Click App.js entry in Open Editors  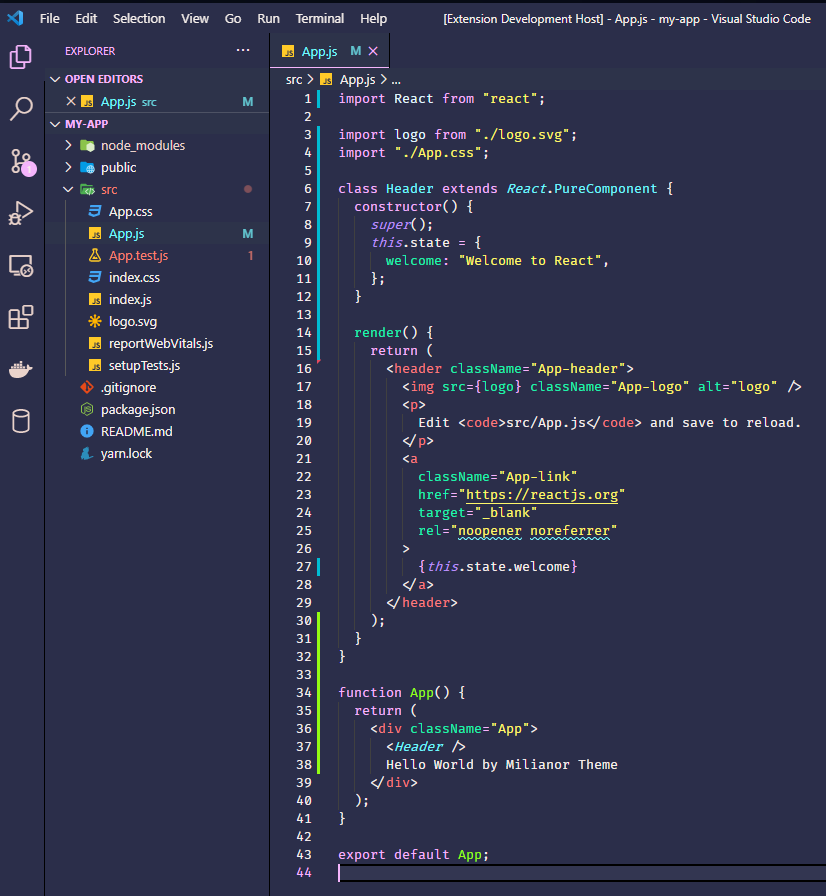pyautogui.click(x=157, y=101)
